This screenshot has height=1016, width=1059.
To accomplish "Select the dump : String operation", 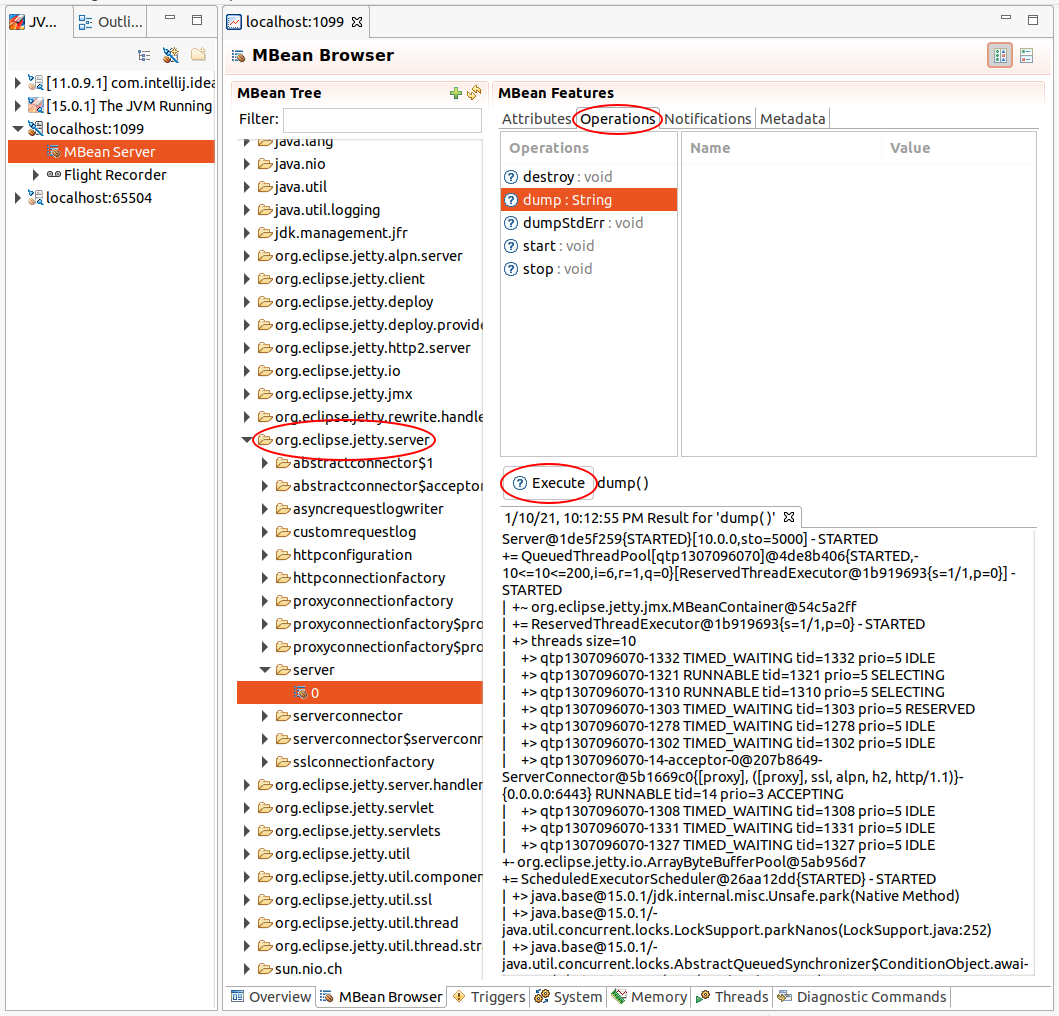I will [588, 200].
